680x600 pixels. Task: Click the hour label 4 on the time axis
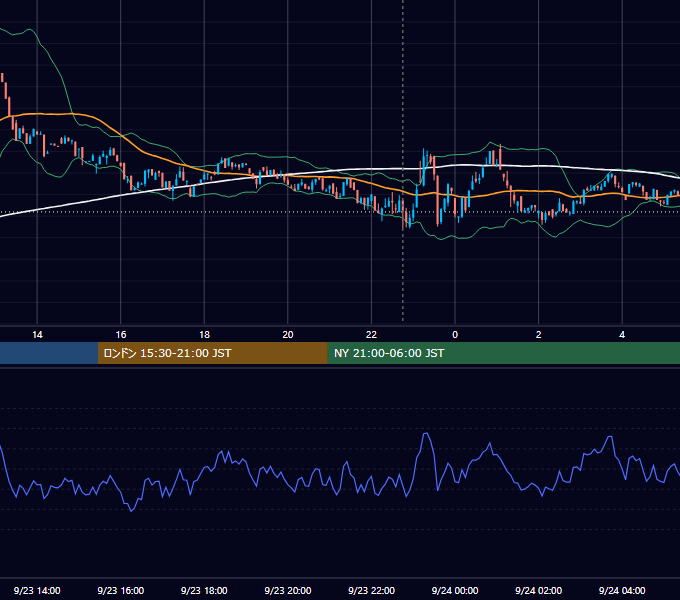pos(622,335)
